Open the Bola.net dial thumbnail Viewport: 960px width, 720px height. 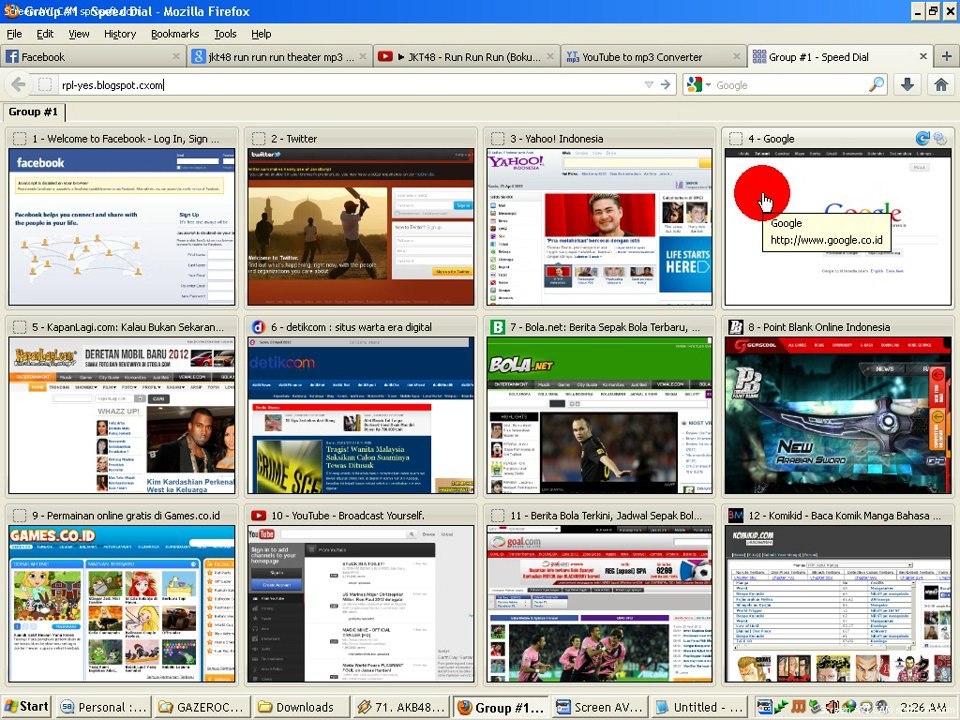599,415
